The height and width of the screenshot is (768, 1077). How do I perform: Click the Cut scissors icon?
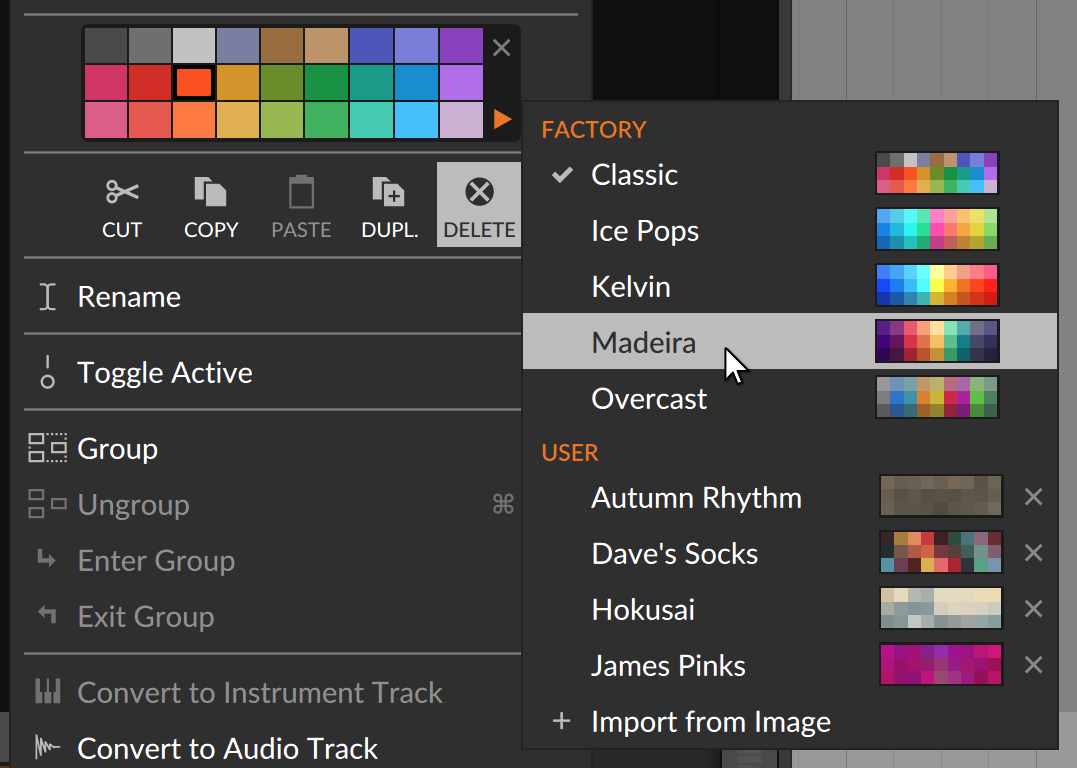click(121, 191)
